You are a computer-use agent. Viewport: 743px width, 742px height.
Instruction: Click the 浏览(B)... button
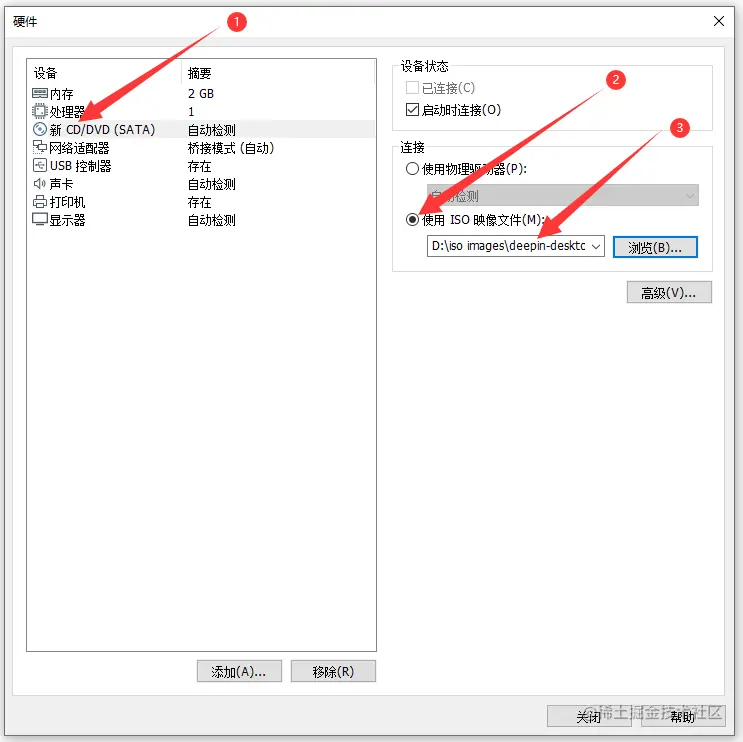[x=655, y=247]
